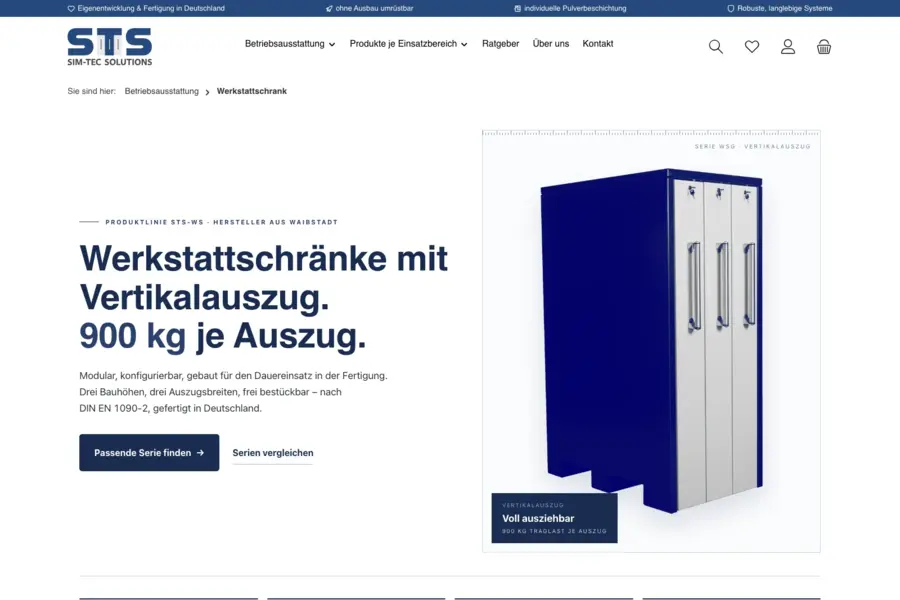Go to the Ratgeber page
The height and width of the screenshot is (600, 900).
(501, 44)
